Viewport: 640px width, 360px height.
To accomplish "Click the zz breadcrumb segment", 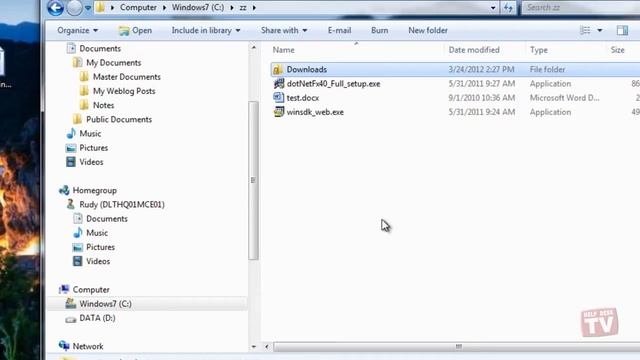I will [x=243, y=7].
